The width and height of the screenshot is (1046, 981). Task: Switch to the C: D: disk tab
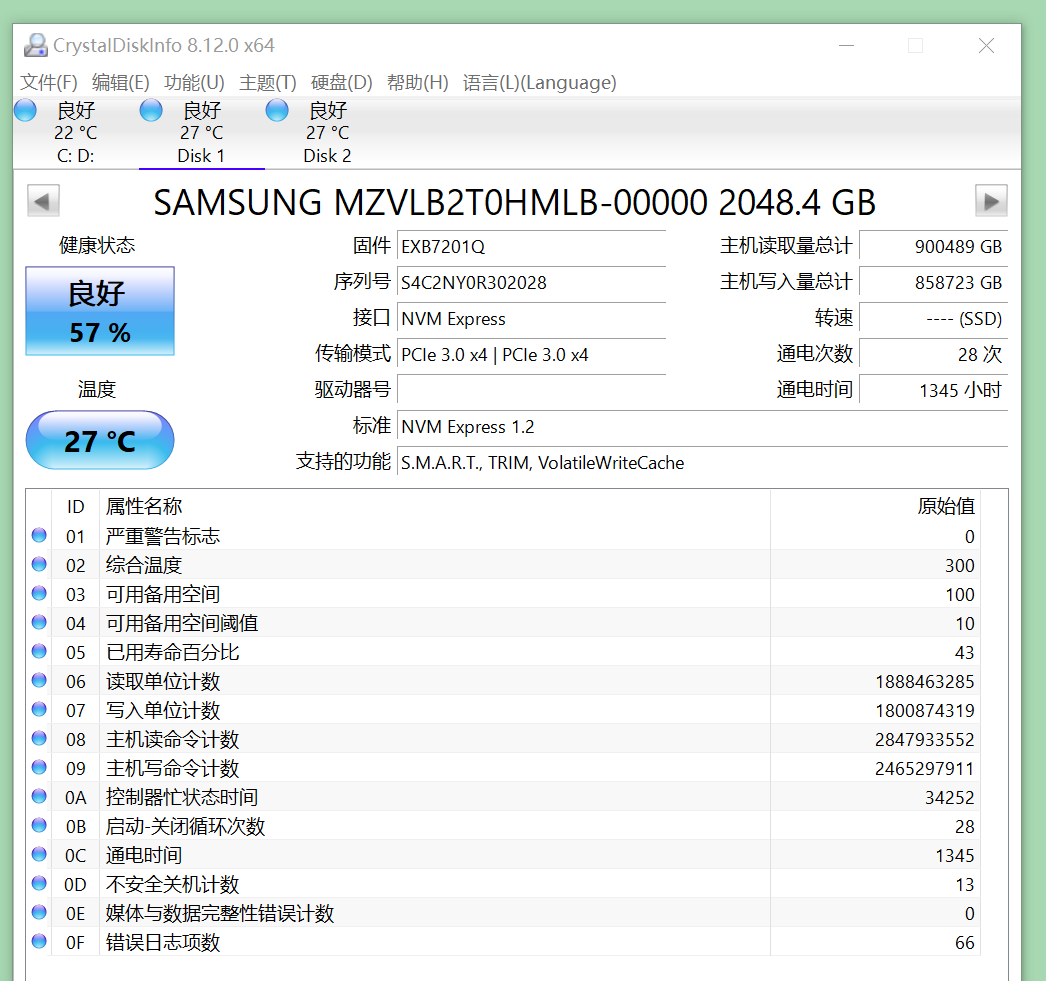(x=75, y=133)
